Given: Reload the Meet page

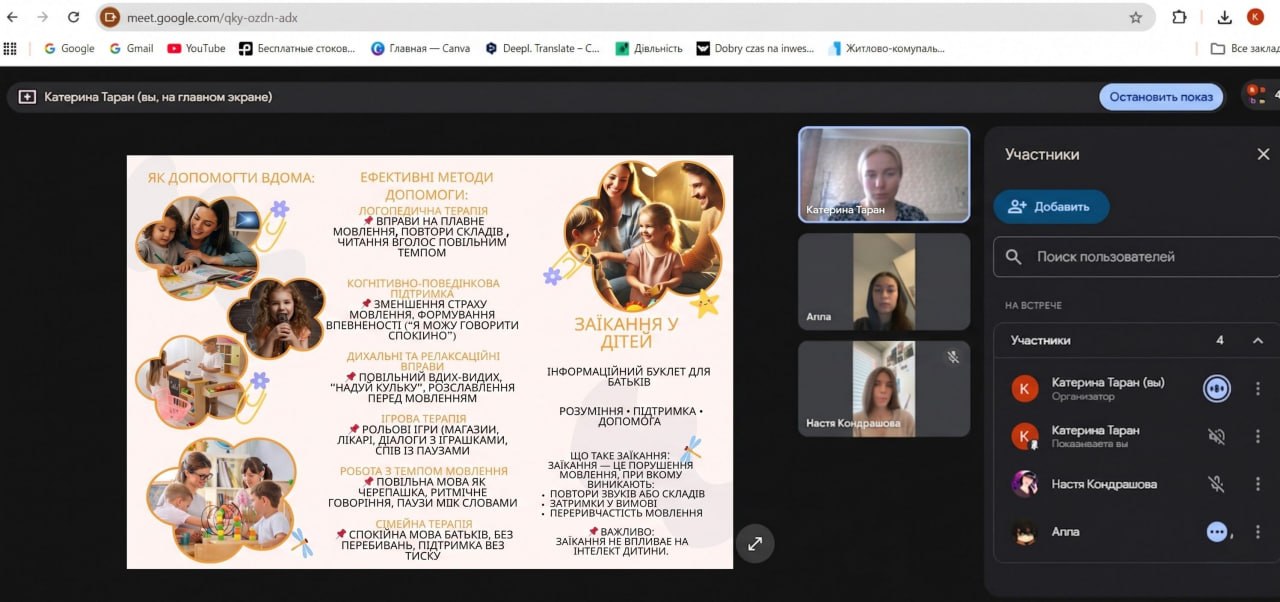Looking at the screenshot, I should point(74,17).
